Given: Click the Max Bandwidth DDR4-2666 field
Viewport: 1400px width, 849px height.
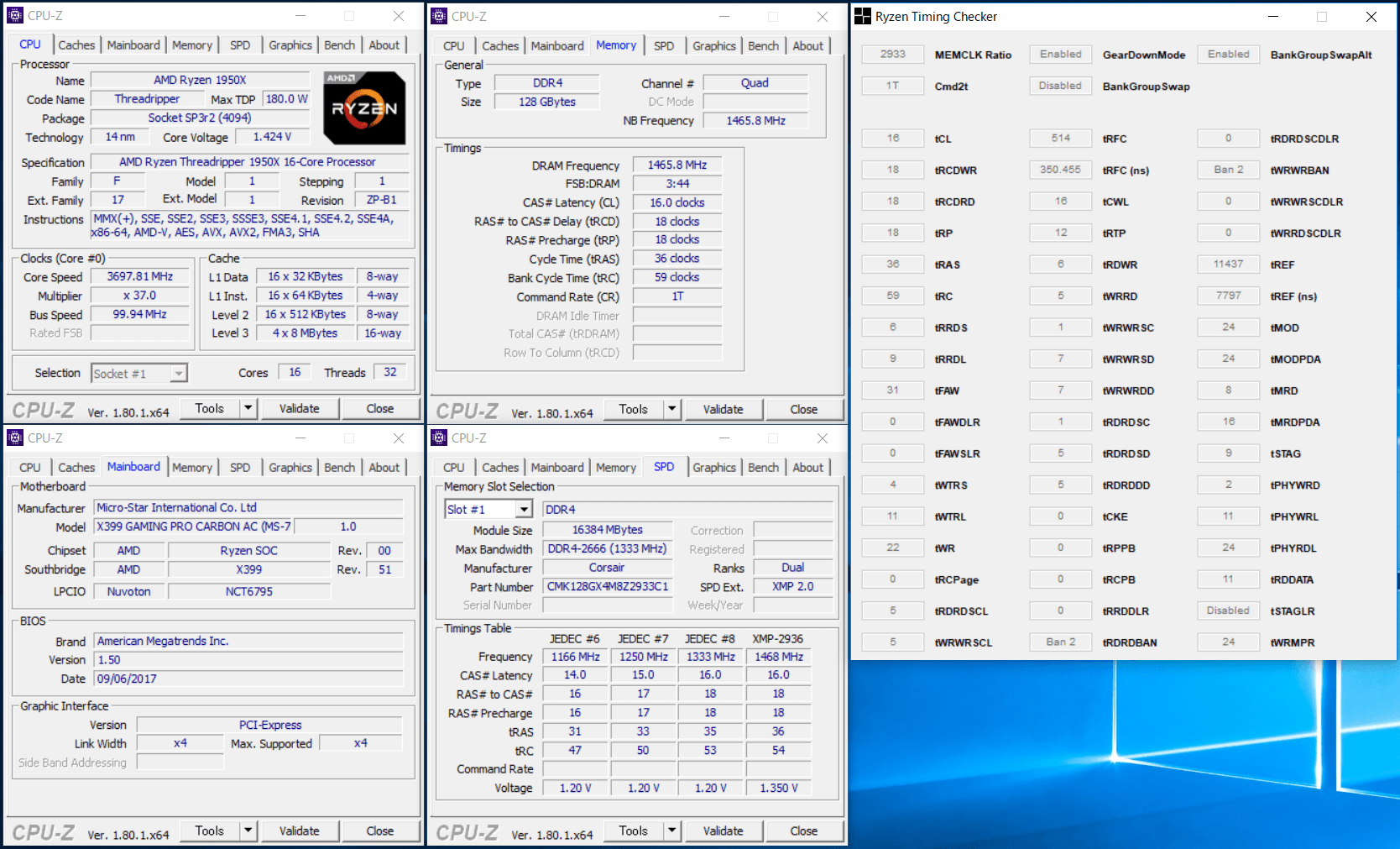Looking at the screenshot, I should (608, 548).
